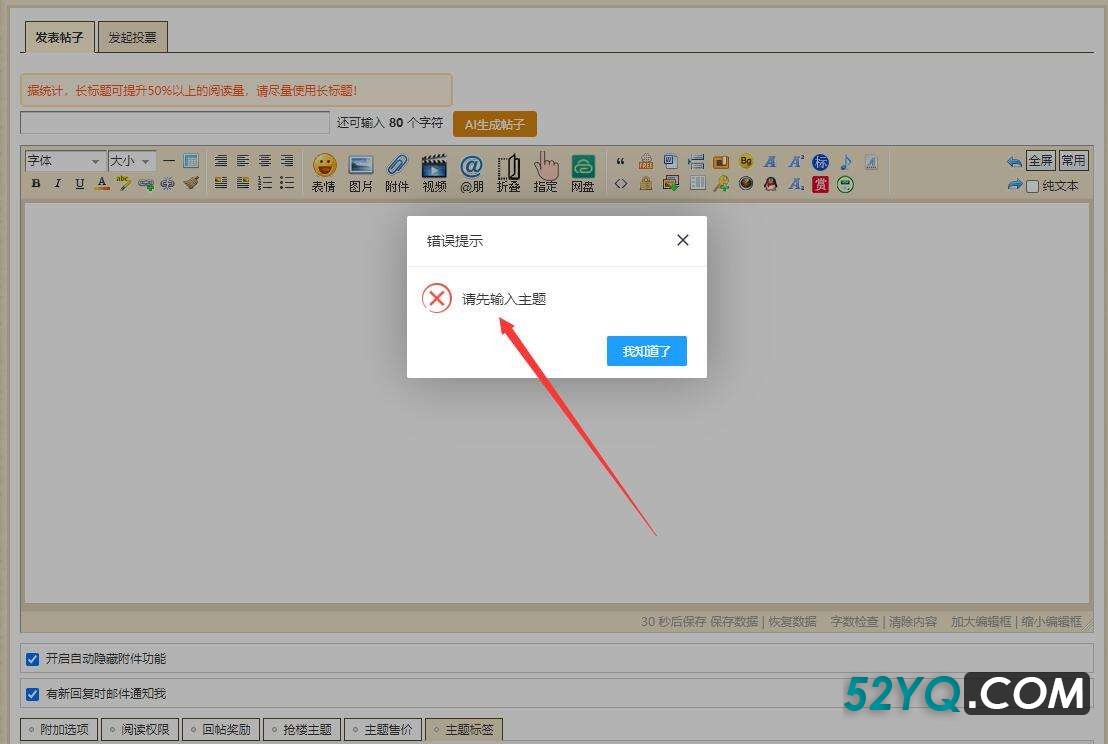
Task: Disable 有新回复时邮件通知我 checkbox
Action: pos(32,694)
